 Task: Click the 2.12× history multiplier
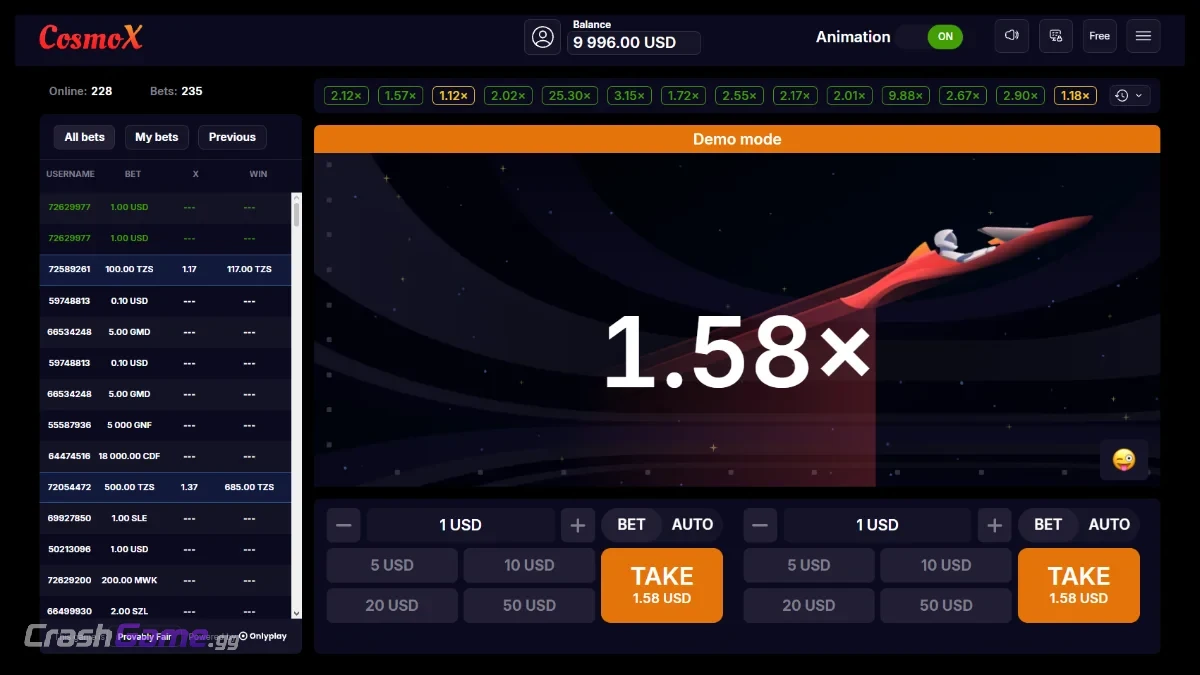tap(346, 96)
